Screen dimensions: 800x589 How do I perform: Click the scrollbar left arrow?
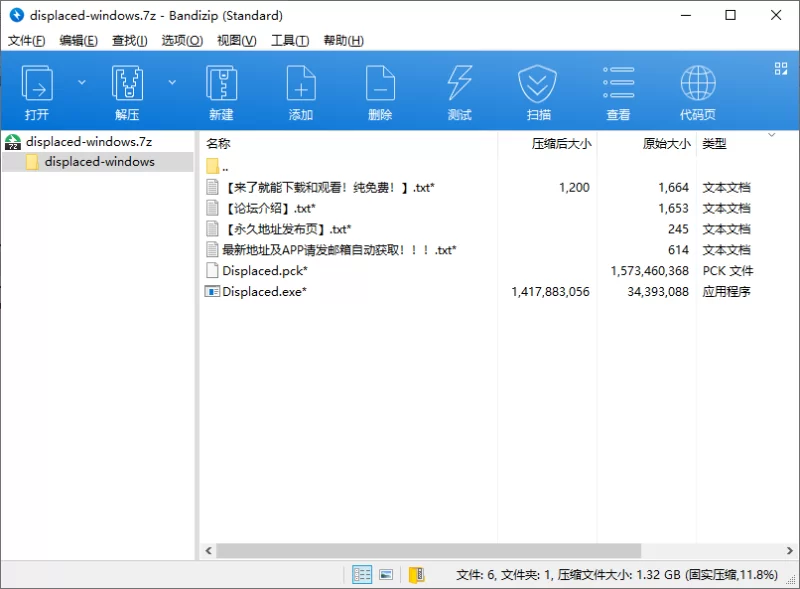click(208, 551)
